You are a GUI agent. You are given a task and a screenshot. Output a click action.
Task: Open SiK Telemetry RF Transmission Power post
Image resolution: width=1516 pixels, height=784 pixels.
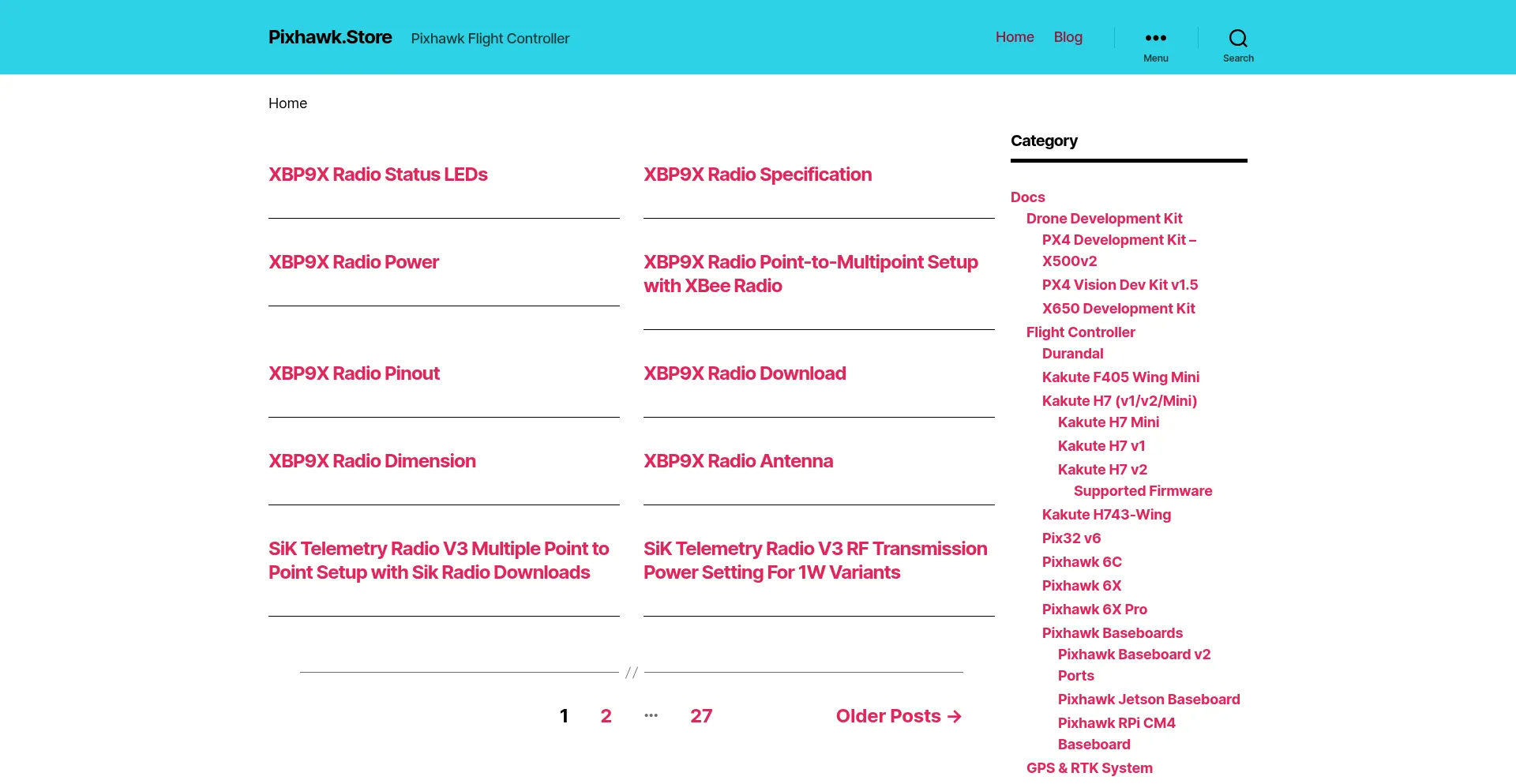[816, 561]
